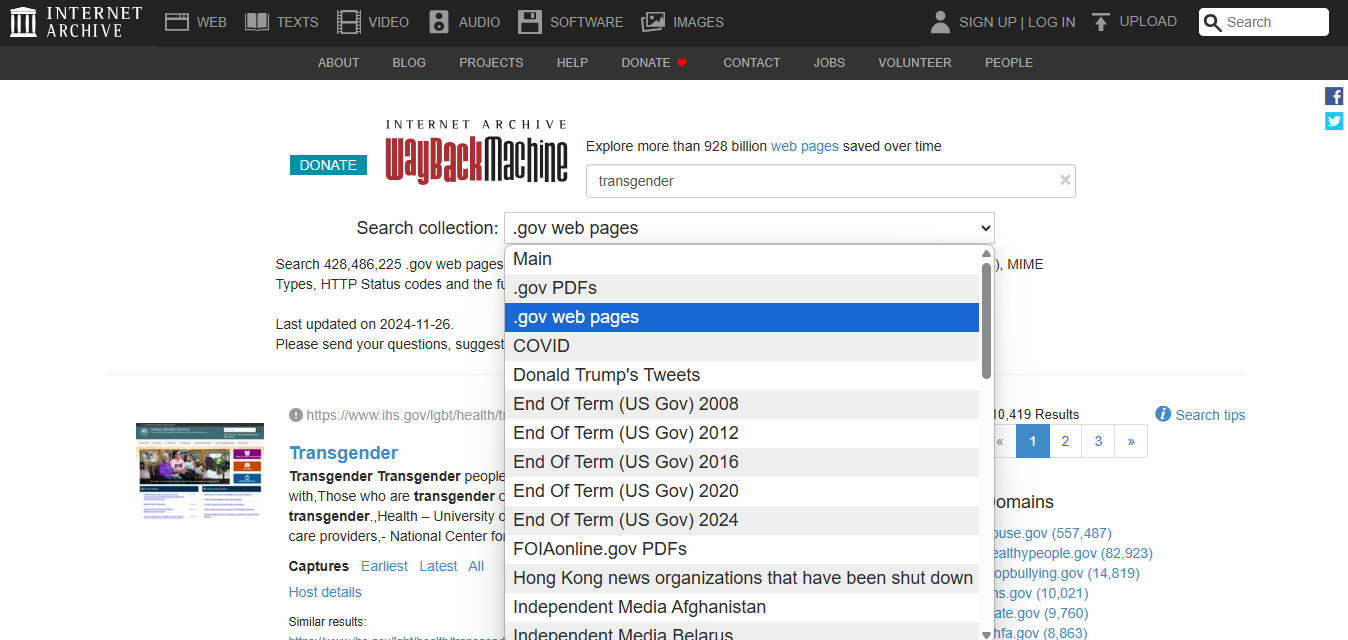The image size is (1348, 640).
Task: Open the HELP menu item
Action: [572, 62]
